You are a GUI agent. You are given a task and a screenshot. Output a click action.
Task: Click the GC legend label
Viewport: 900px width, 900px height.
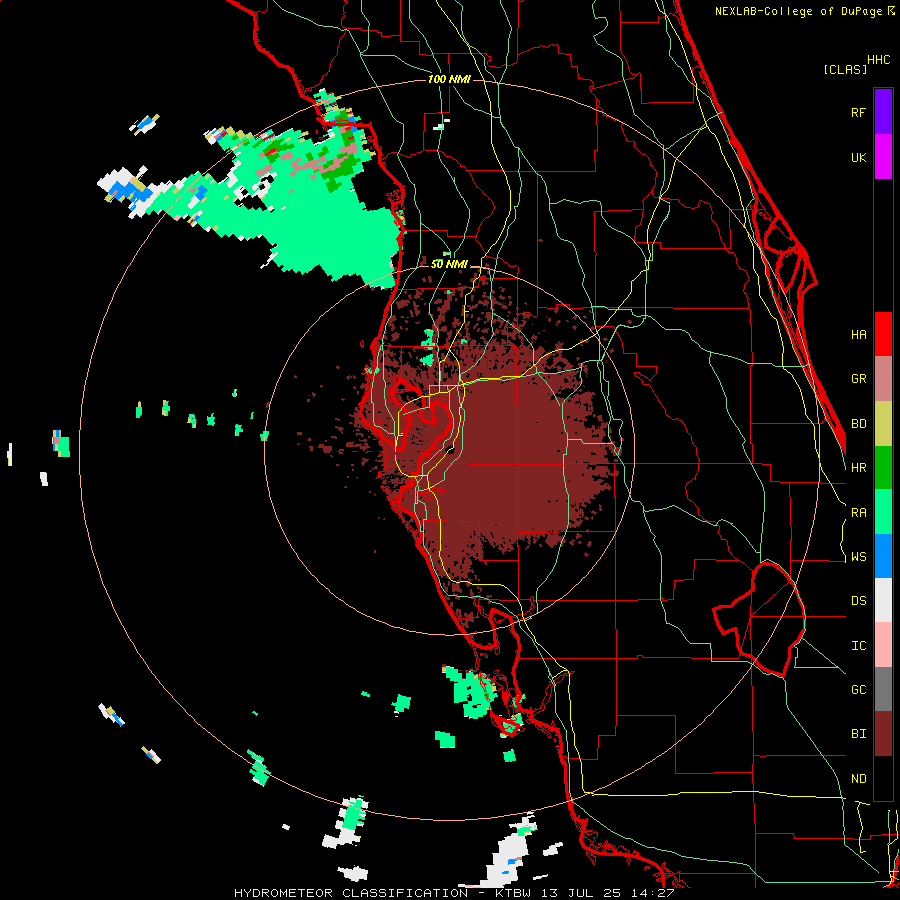[858, 689]
